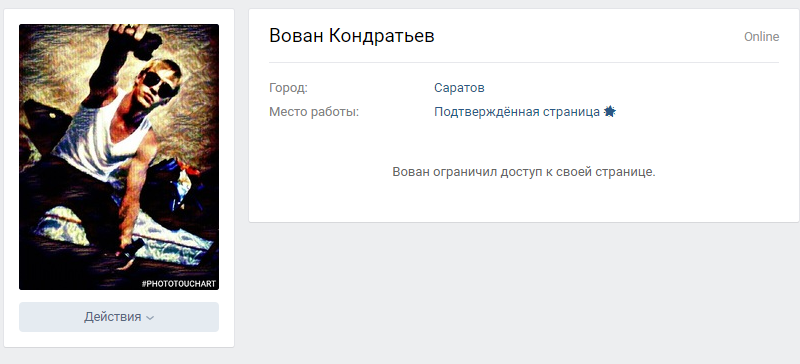
Task: Click the word Действия on the button
Action: 113,317
